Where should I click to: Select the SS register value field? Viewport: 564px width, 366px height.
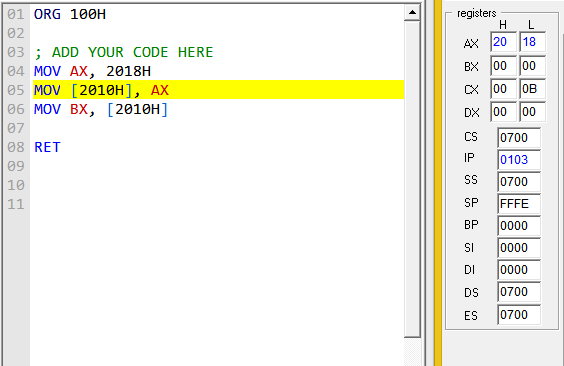tap(519, 182)
